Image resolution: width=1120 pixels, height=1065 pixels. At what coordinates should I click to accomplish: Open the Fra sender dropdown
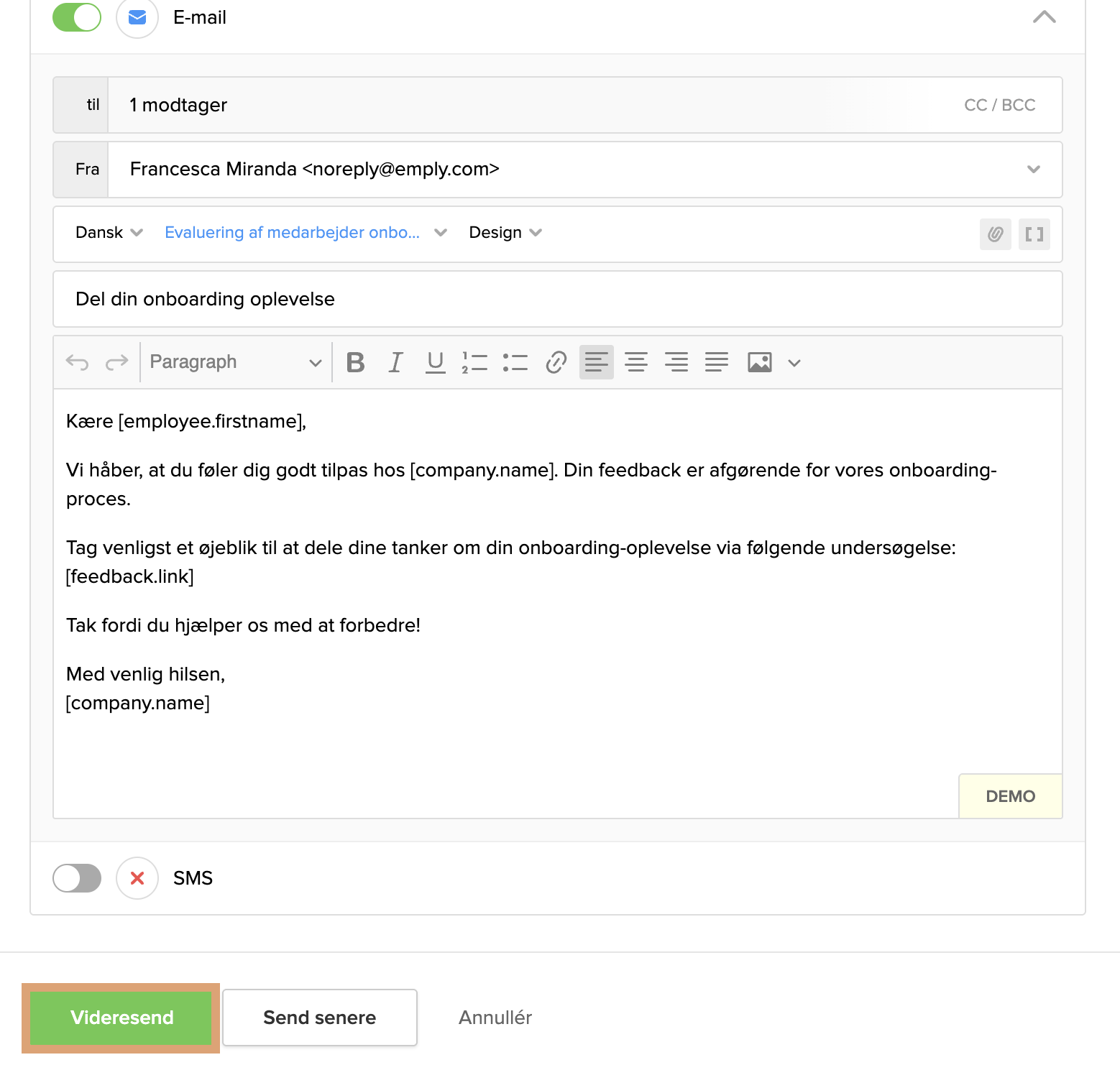pos(1033,170)
